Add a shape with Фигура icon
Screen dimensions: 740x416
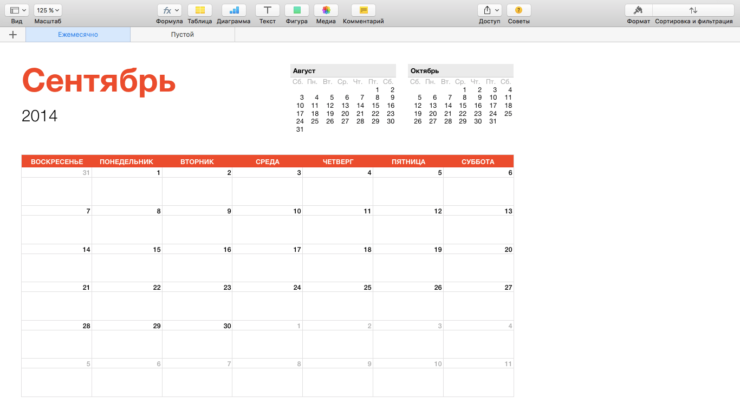pyautogui.click(x=296, y=10)
